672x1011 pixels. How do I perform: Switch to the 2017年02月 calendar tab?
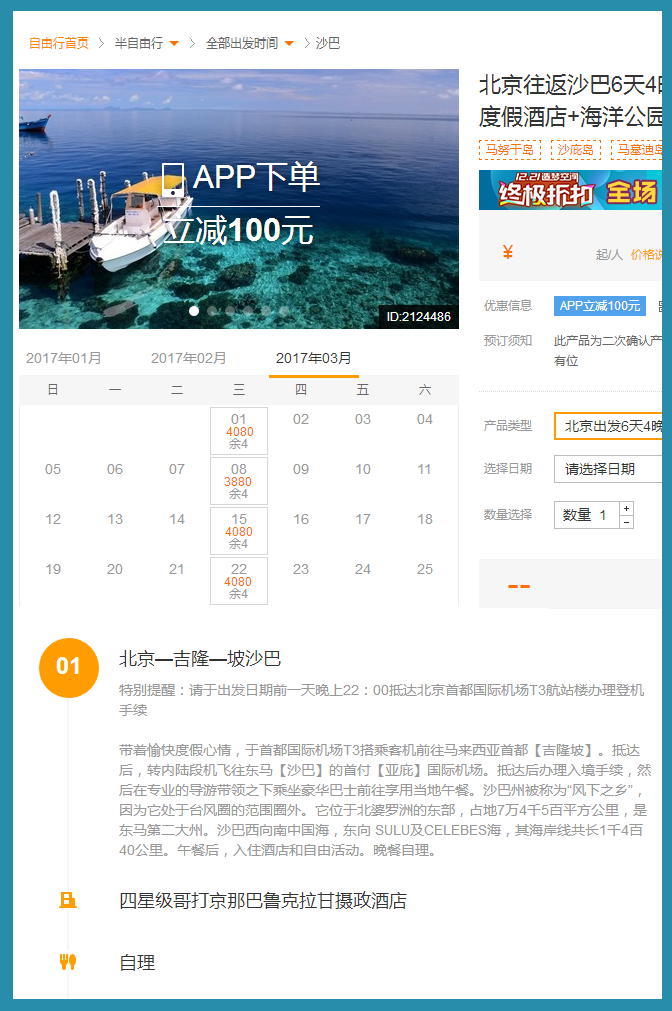pos(189,358)
